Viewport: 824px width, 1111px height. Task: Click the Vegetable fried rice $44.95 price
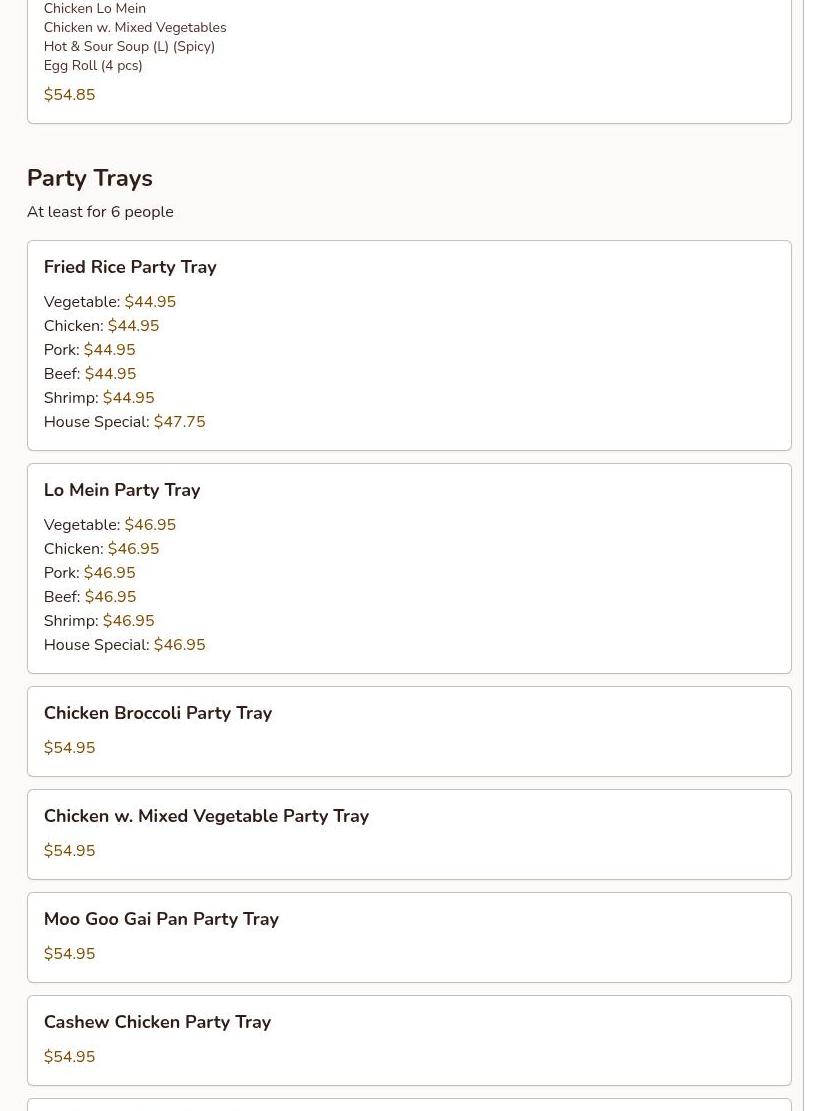tap(150, 302)
